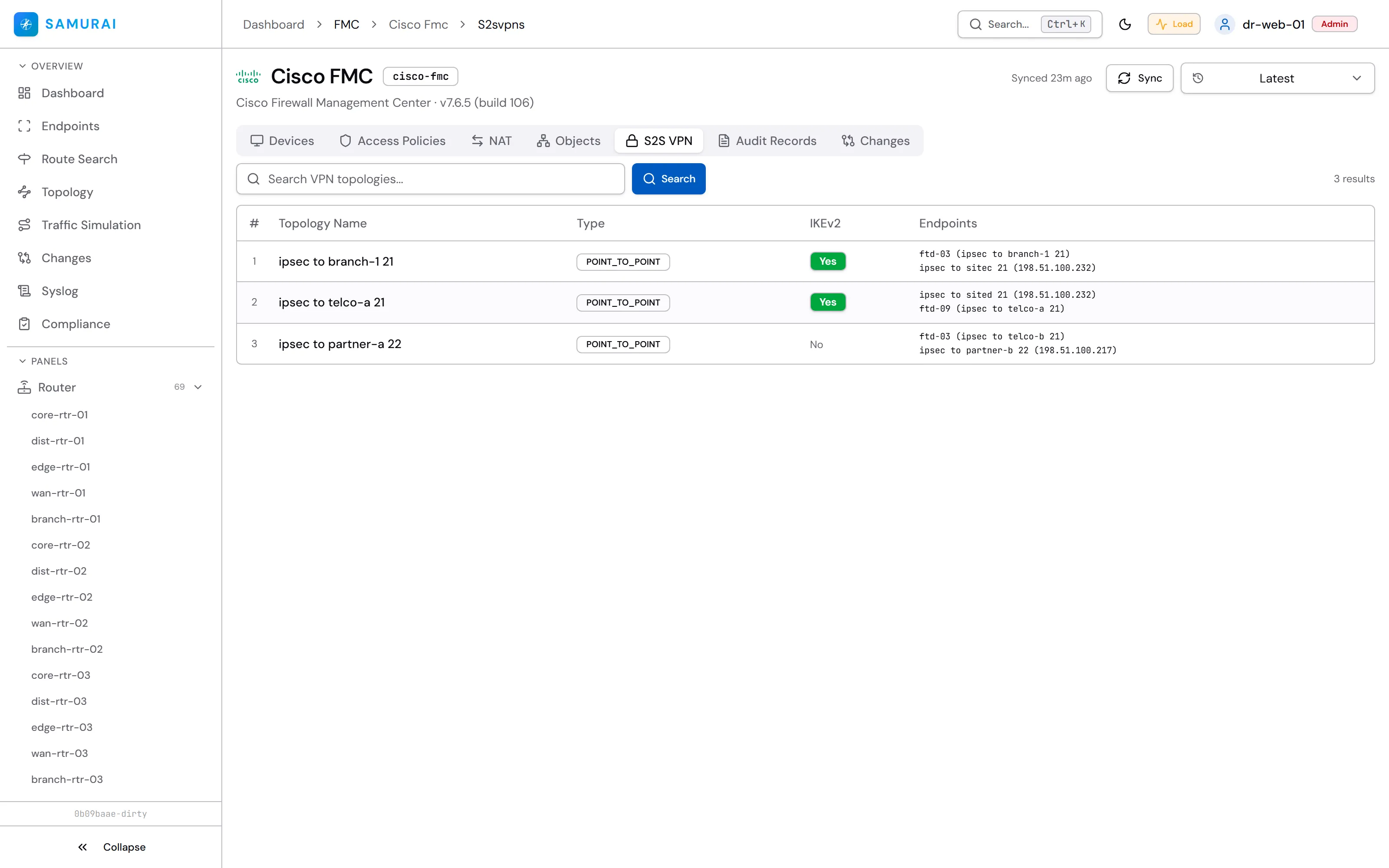Click the Topology icon in sidebar
The image size is (1389, 868).
coord(24,192)
